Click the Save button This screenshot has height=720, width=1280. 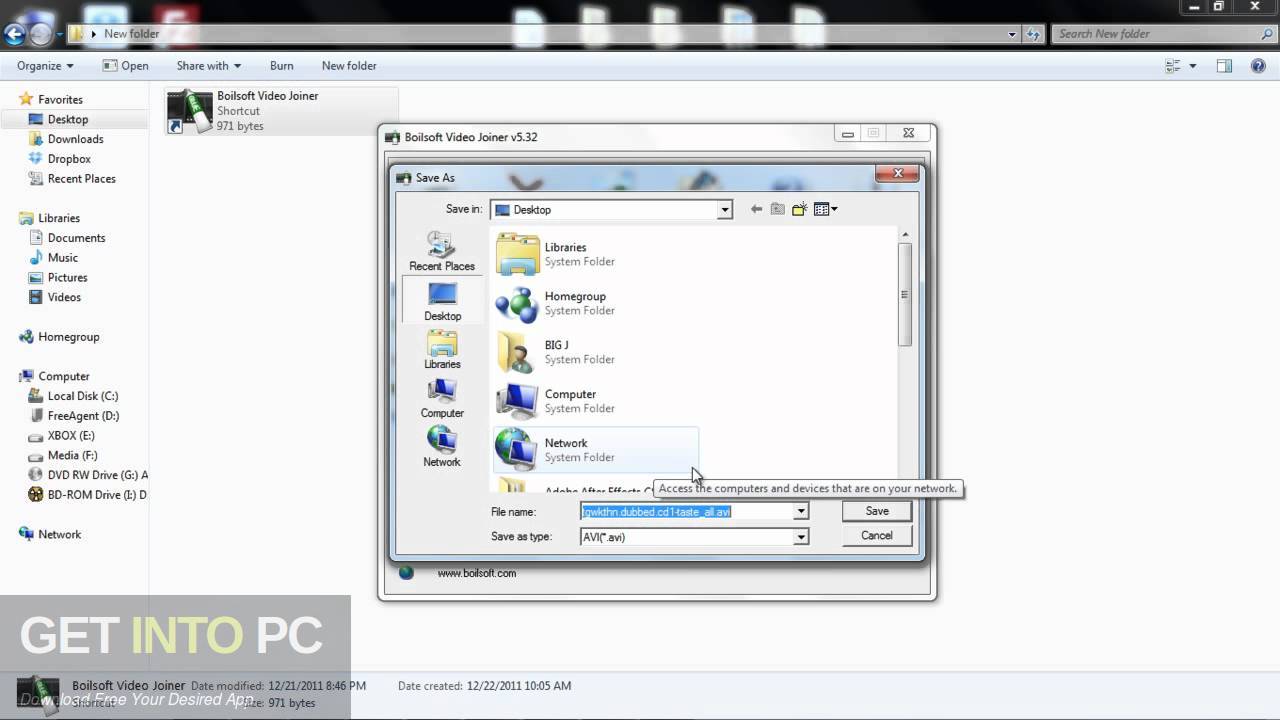coord(877,511)
